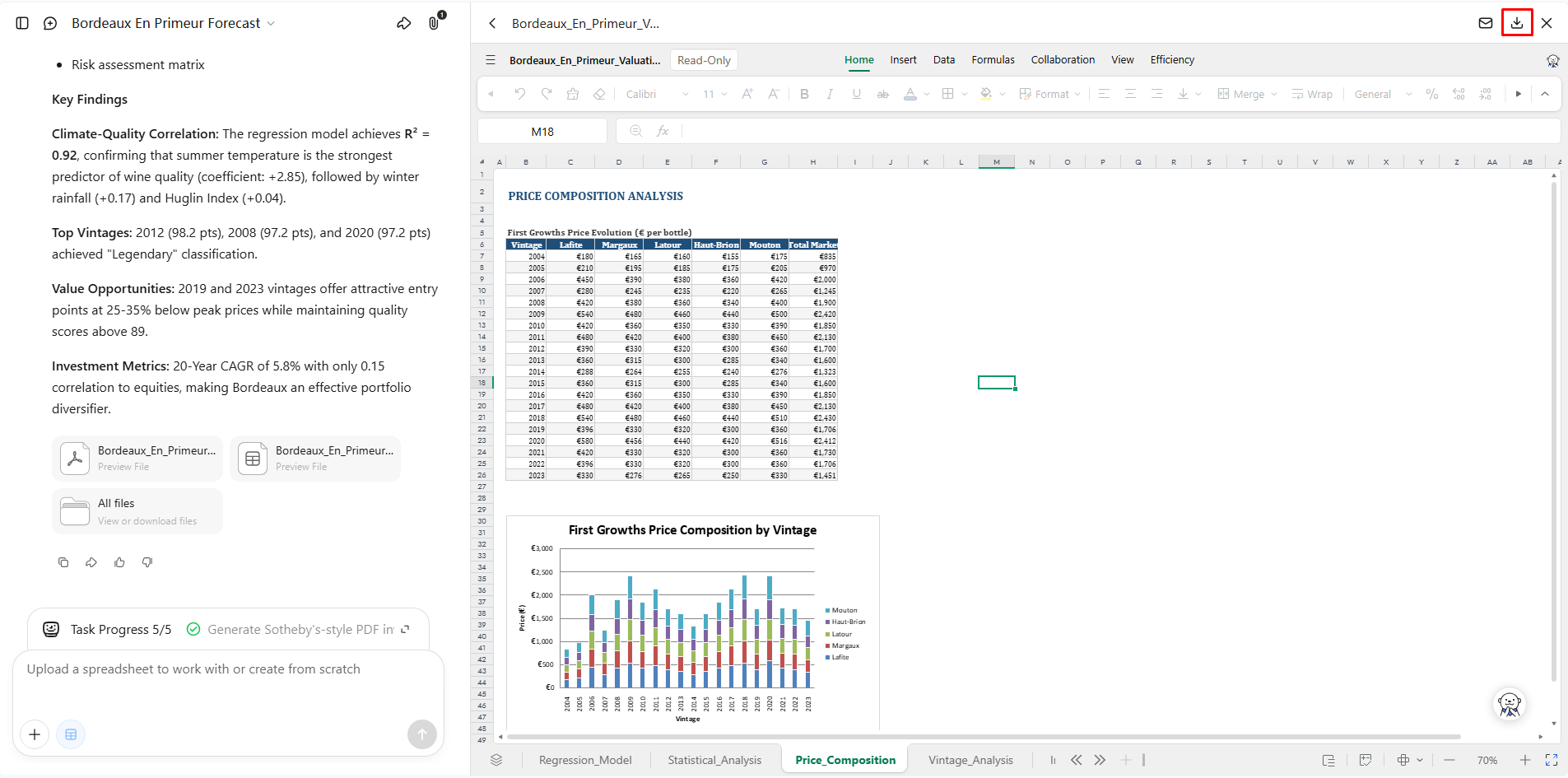Click the thumbs down feedback icon
The height and width of the screenshot is (778, 1568).
(147, 562)
